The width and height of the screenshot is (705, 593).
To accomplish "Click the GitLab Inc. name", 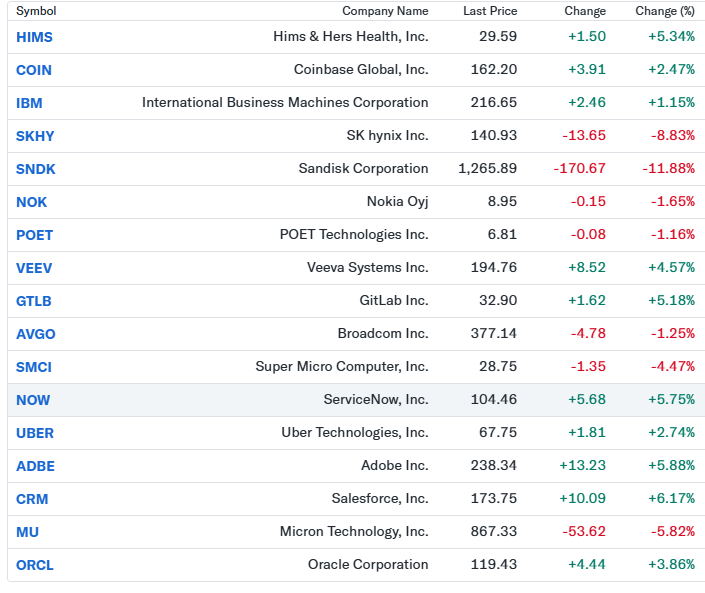I will 394,300.
